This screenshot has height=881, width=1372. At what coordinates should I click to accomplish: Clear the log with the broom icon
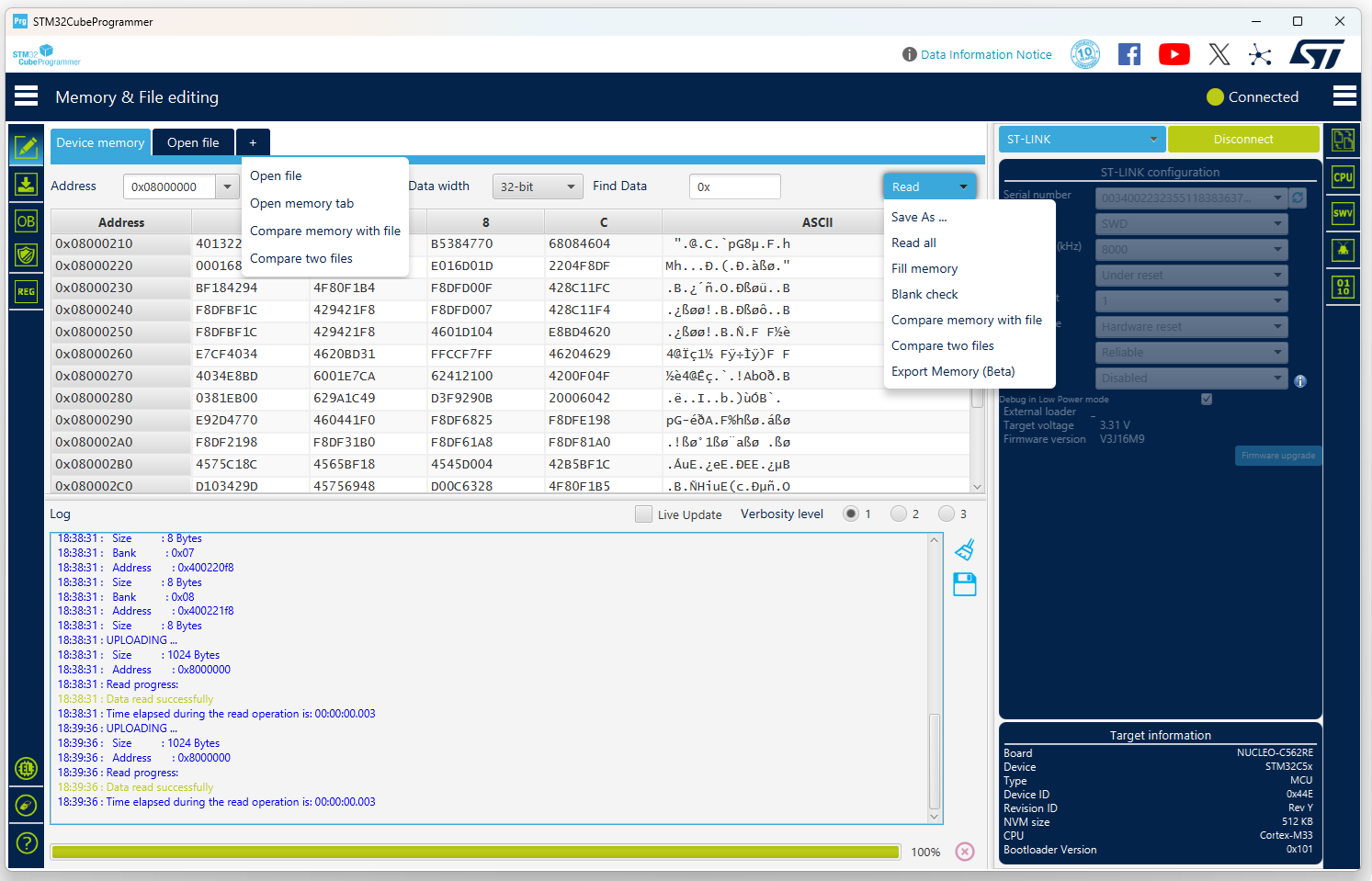965,549
